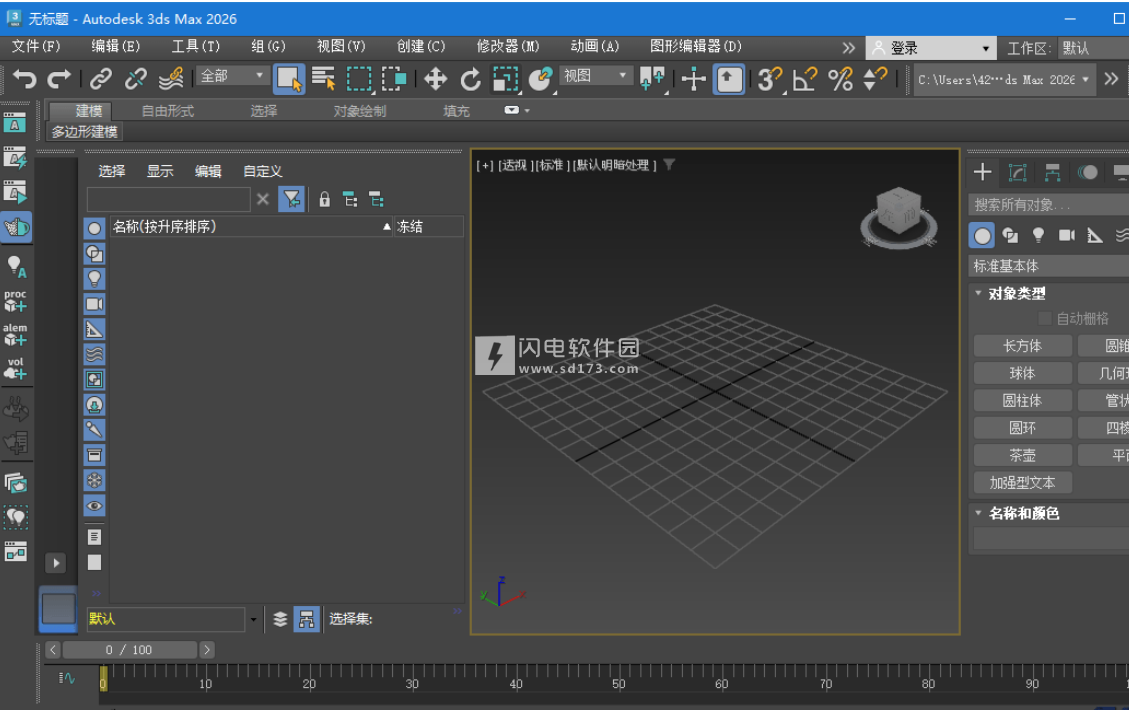Click the Percent Snap icon
This screenshot has width=1129, height=710.
click(x=840, y=79)
